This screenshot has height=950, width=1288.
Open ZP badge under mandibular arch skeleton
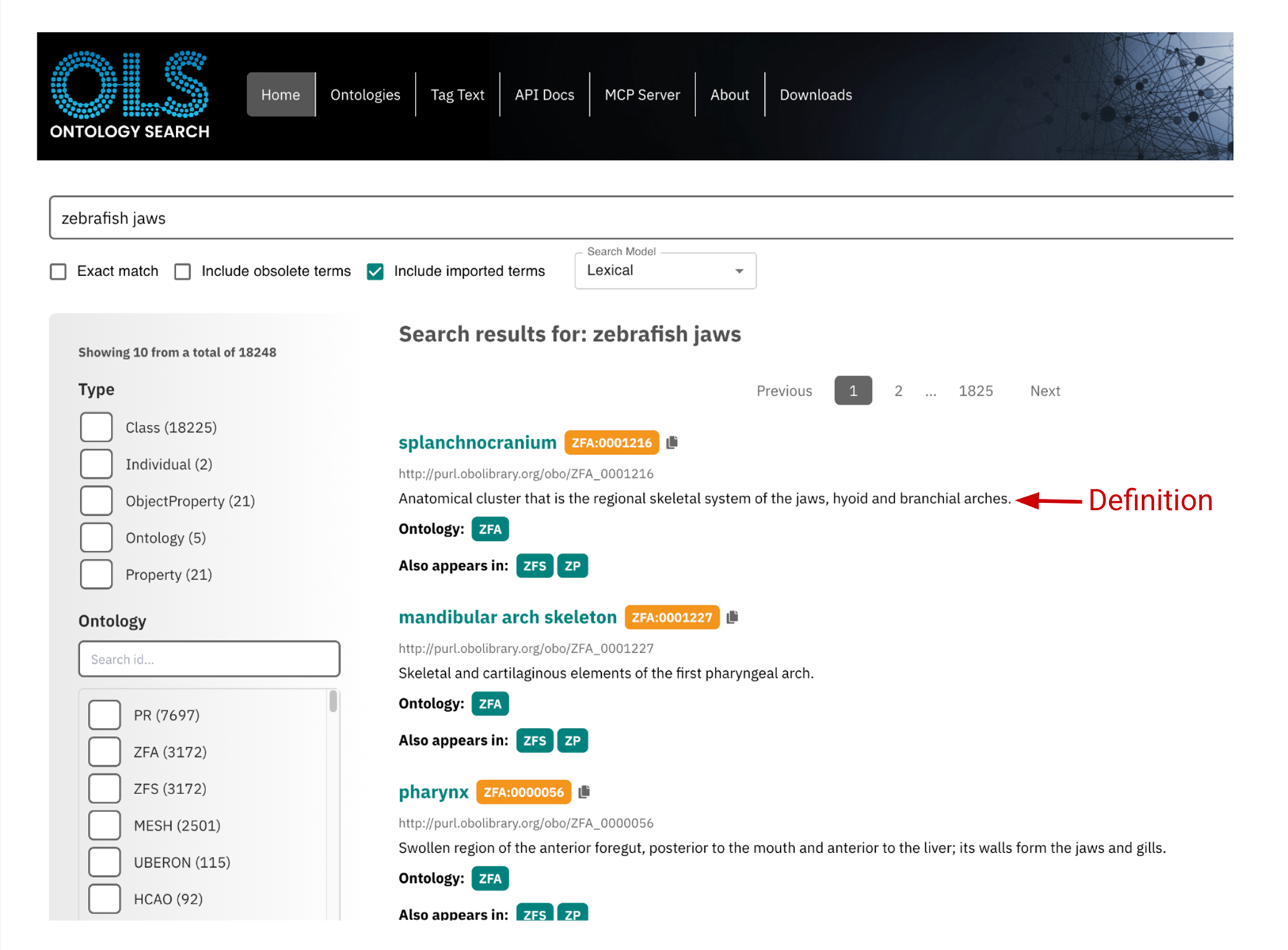(x=572, y=740)
